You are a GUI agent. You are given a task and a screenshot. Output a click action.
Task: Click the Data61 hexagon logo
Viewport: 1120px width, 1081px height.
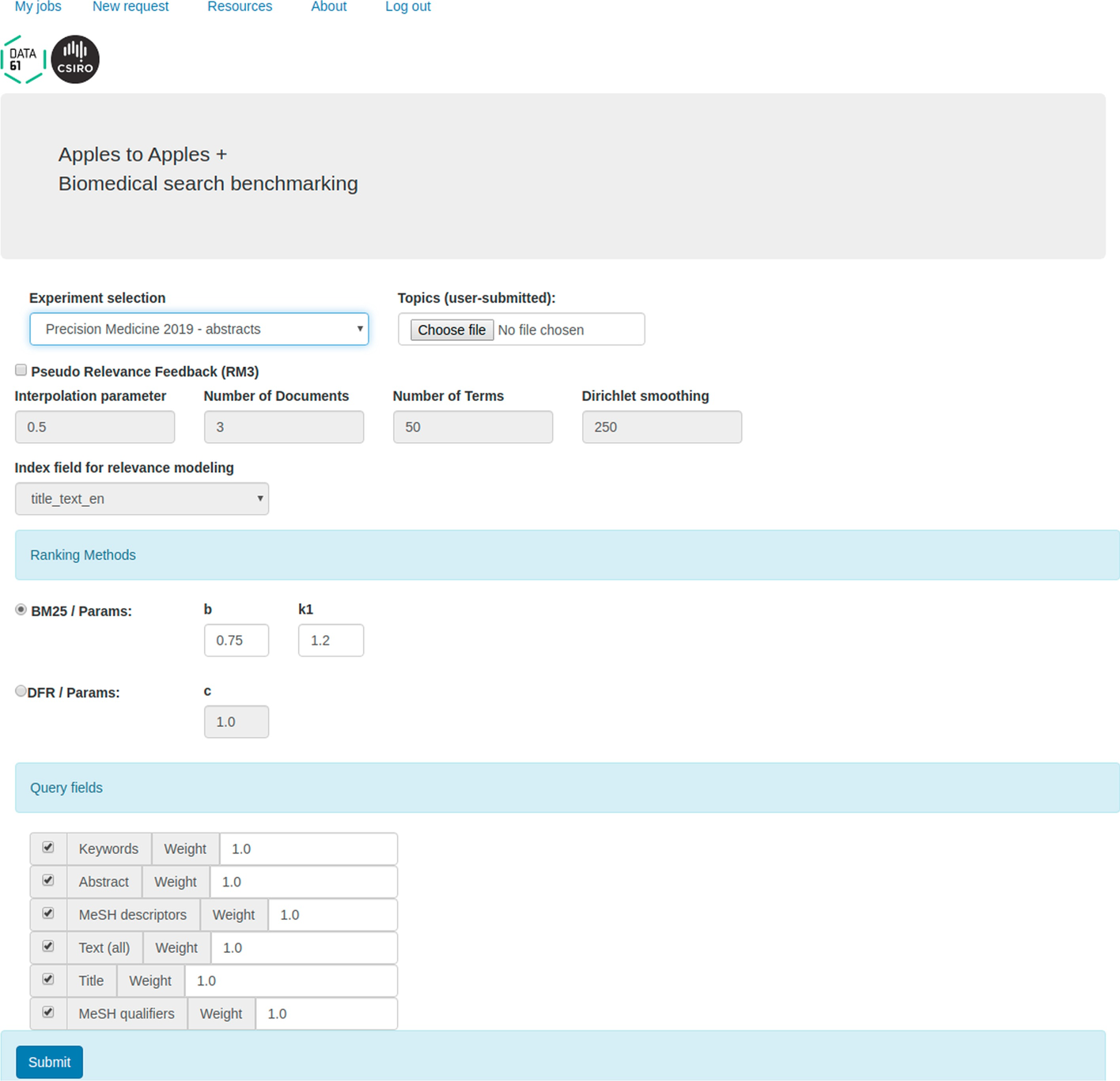(24, 59)
